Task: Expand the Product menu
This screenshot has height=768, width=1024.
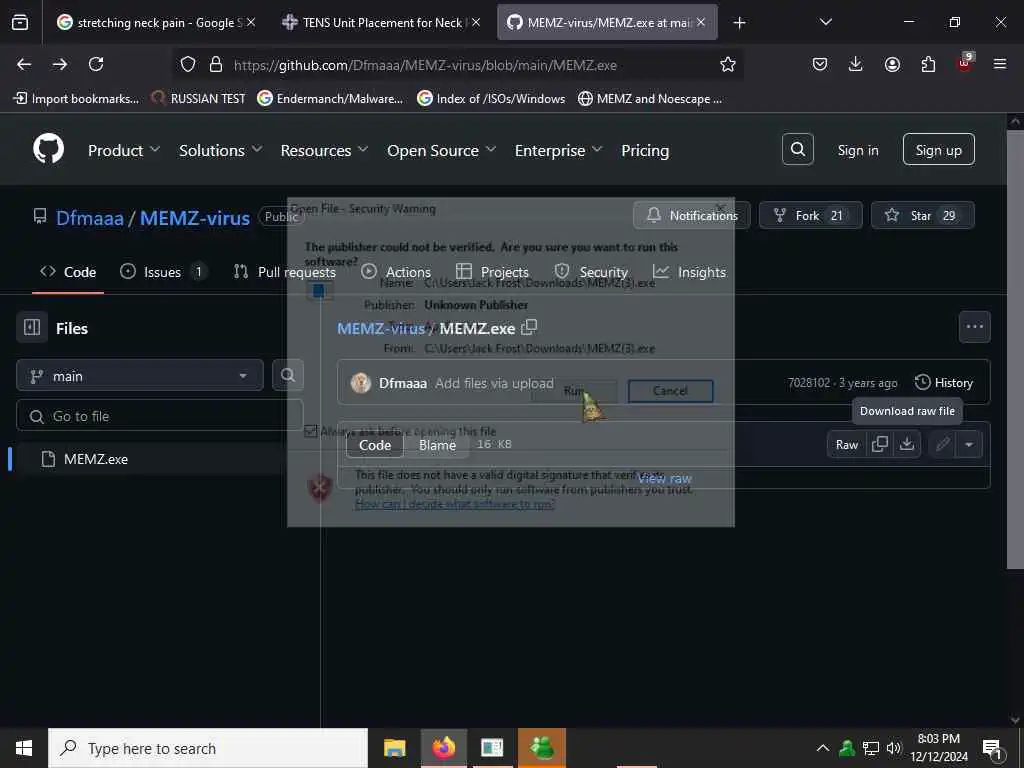Action: click(x=124, y=150)
